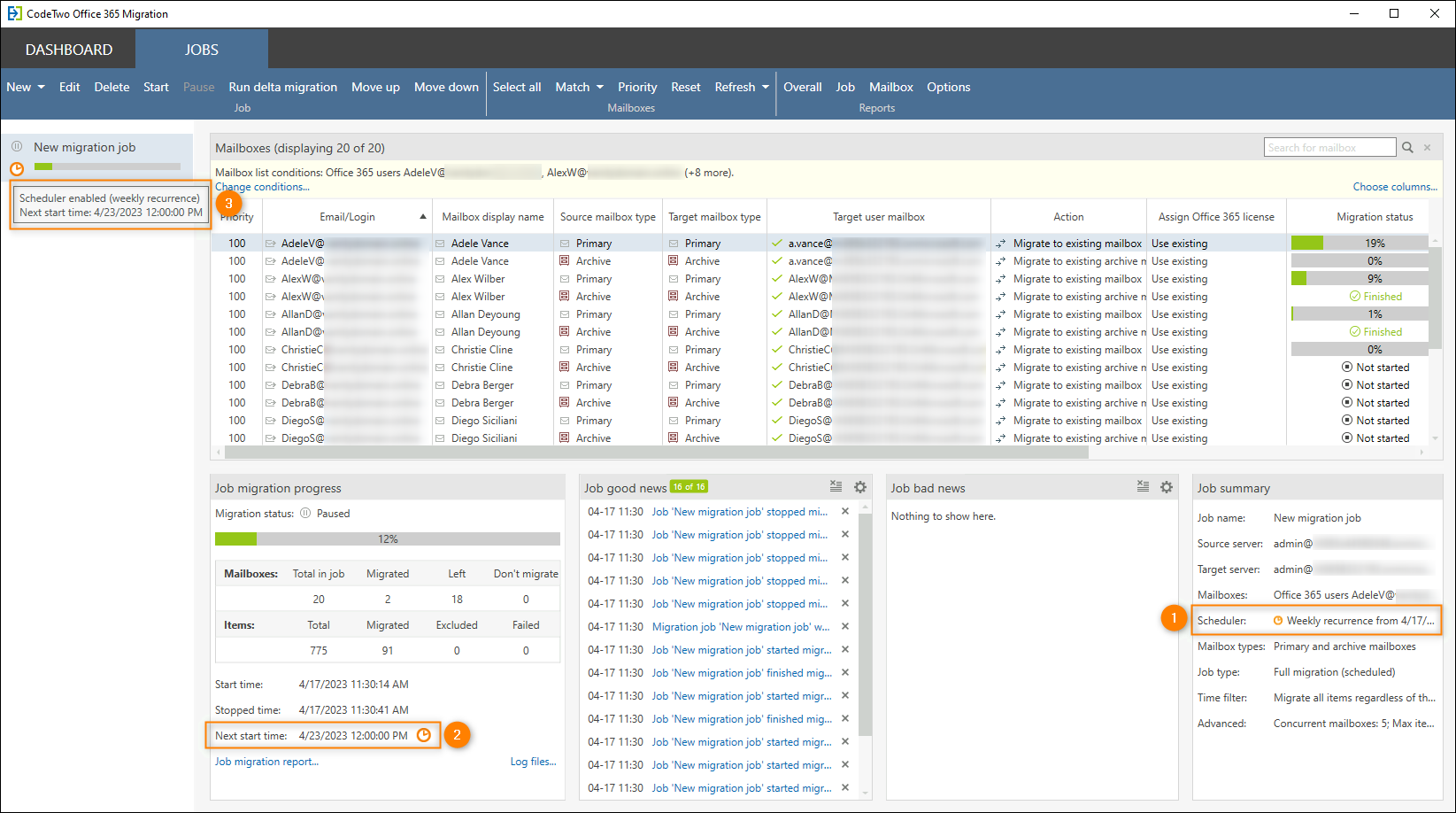Select New migration job in the jobs list
Image resolution: width=1456 pixels, height=813 pixels.
click(97, 156)
